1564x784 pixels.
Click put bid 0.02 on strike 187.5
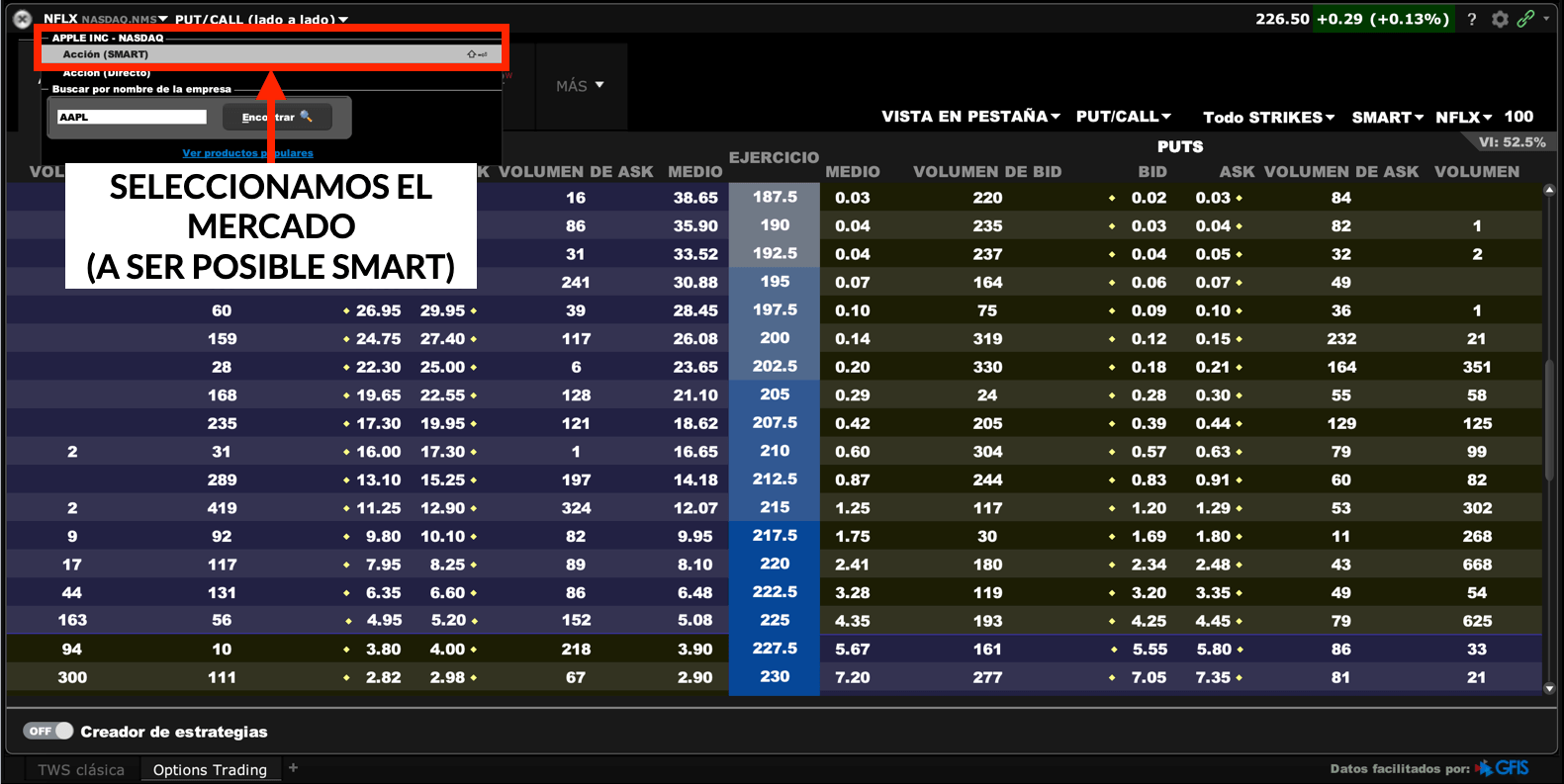tap(1150, 198)
